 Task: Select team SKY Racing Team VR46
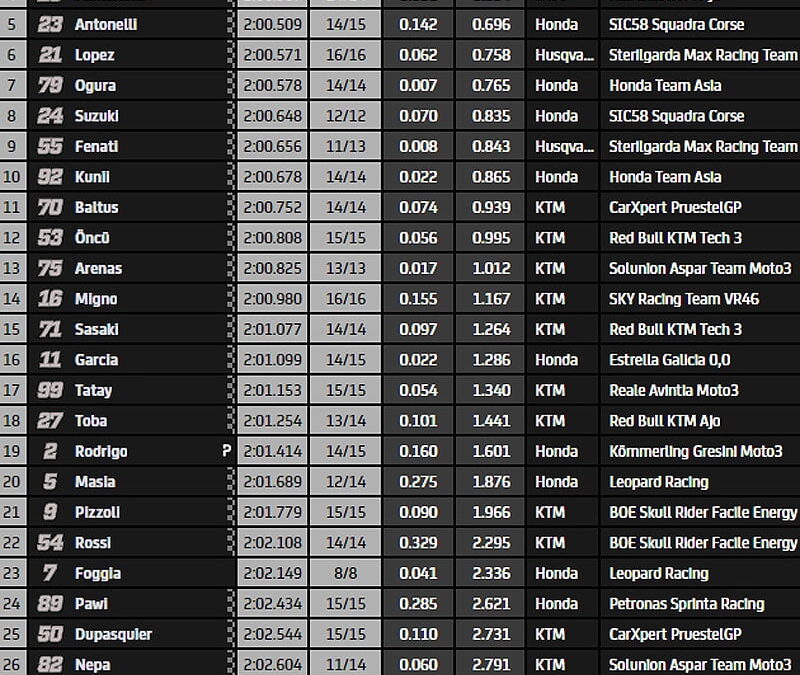[684, 298]
